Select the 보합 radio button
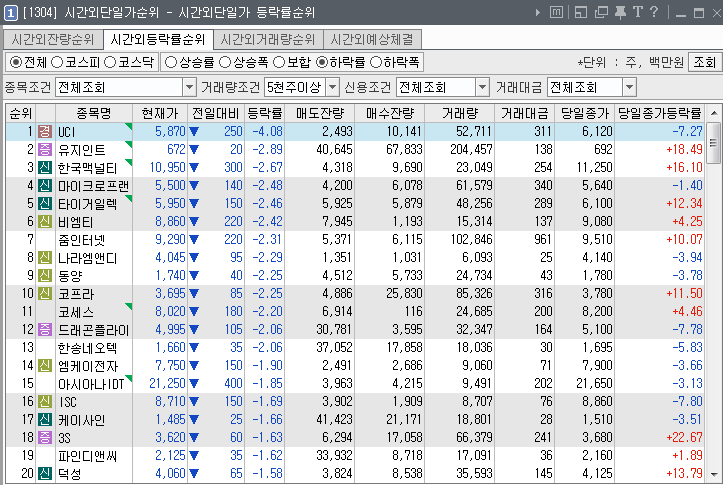The height and width of the screenshot is (485, 723). 279,62
